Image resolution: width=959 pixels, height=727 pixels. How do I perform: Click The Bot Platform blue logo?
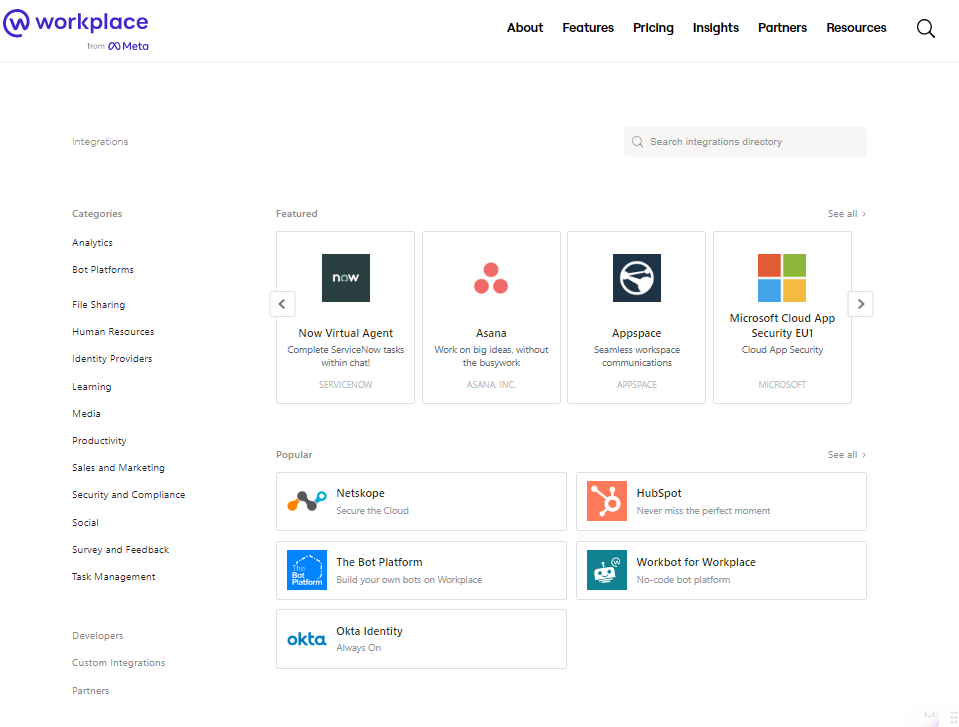click(x=306, y=570)
